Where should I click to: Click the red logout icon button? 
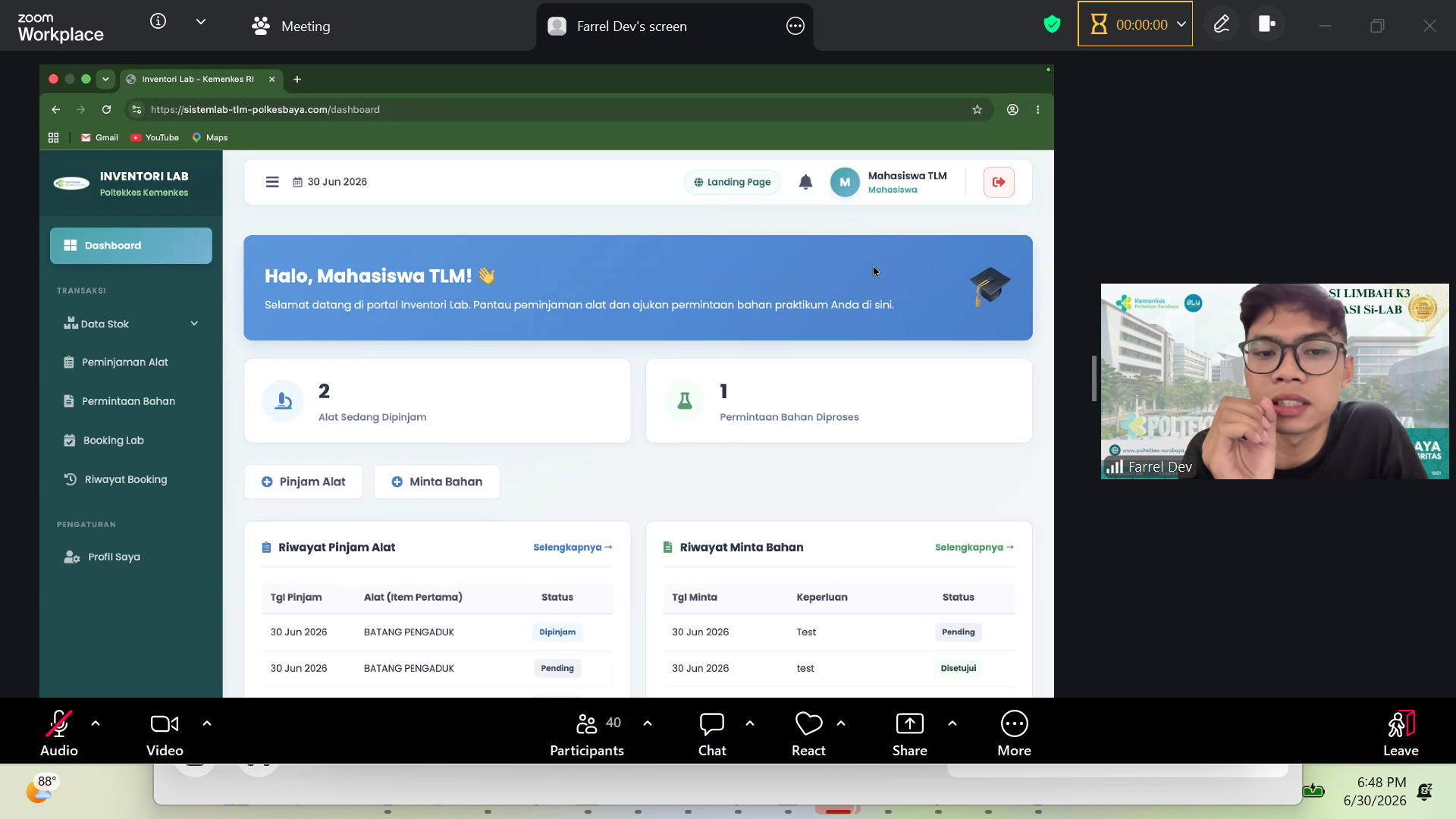point(999,182)
